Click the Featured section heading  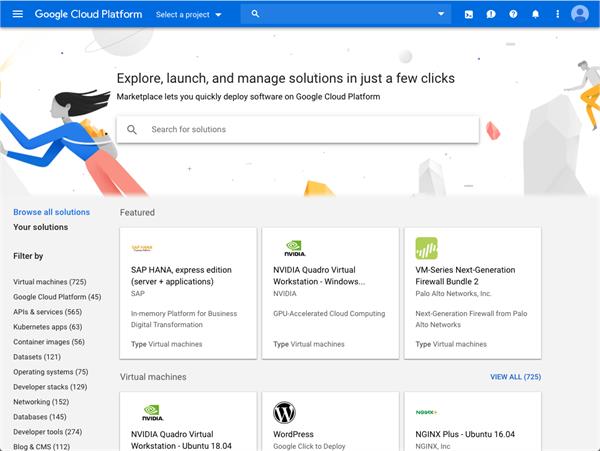point(137,212)
